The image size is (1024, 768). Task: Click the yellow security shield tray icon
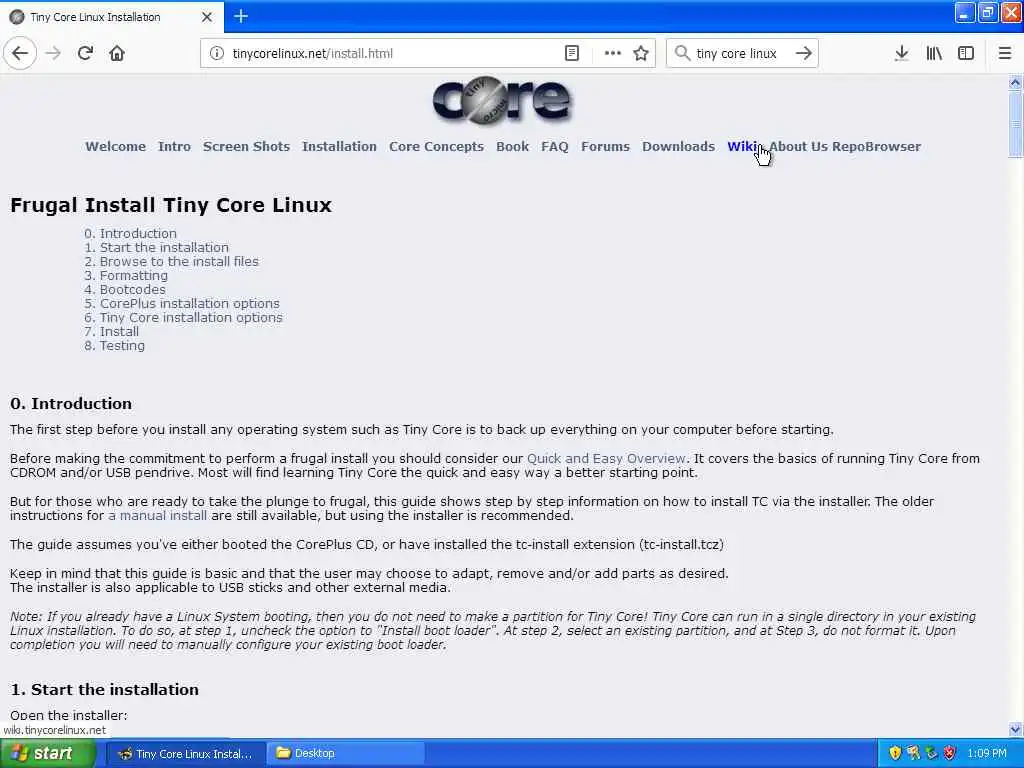895,754
